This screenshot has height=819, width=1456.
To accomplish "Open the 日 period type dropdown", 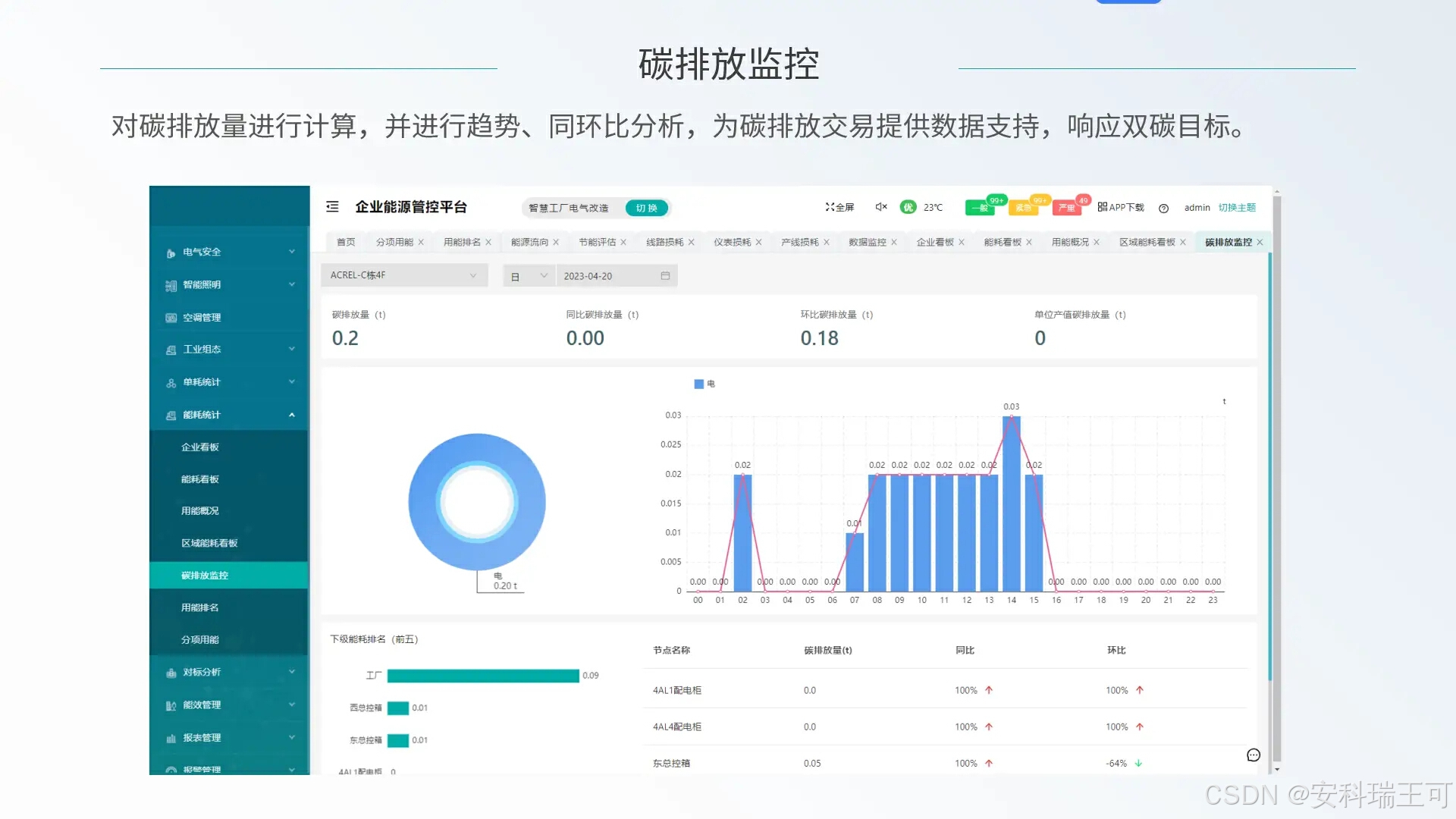I will point(529,276).
